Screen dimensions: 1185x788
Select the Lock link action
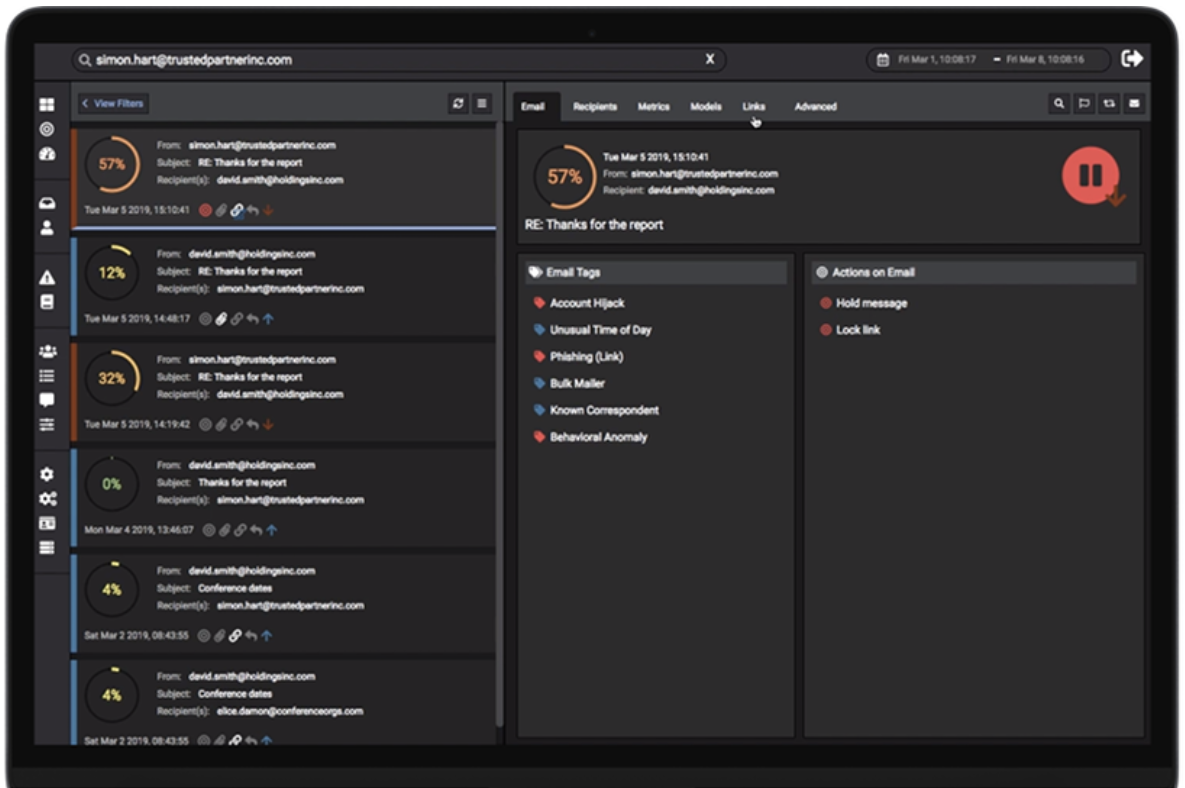[x=857, y=330]
